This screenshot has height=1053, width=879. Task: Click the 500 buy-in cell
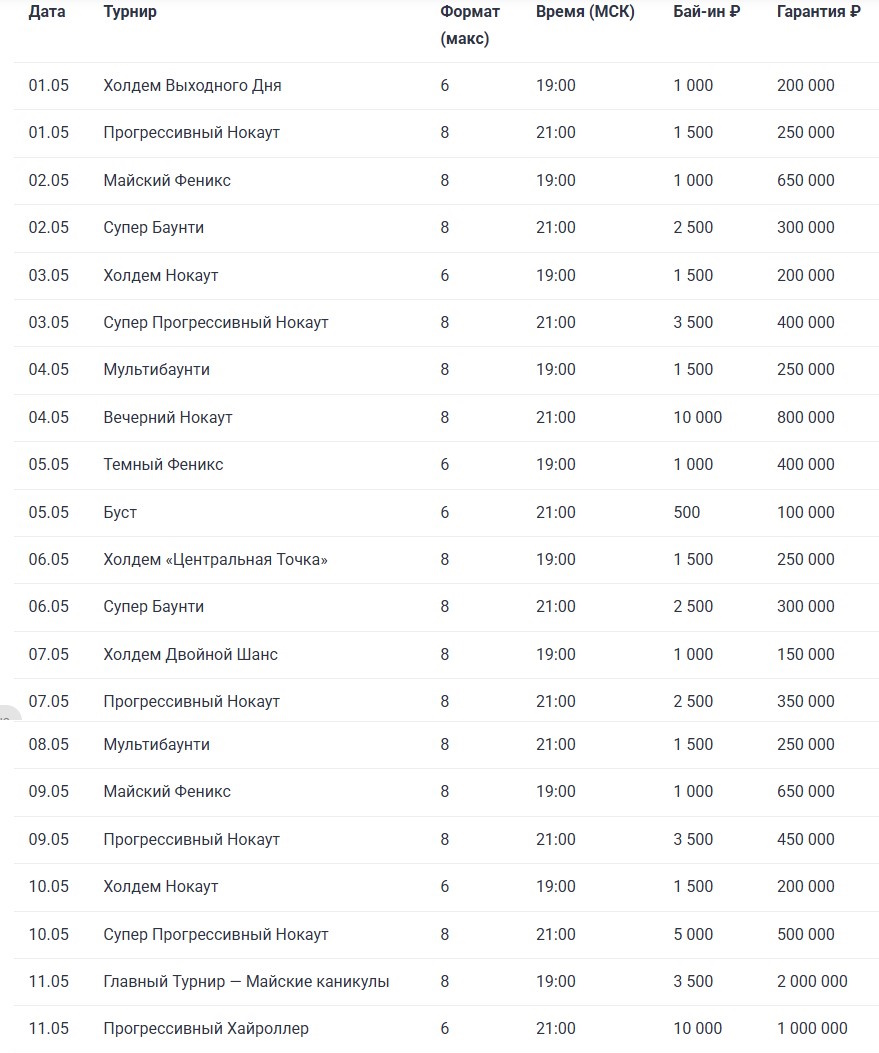click(687, 512)
